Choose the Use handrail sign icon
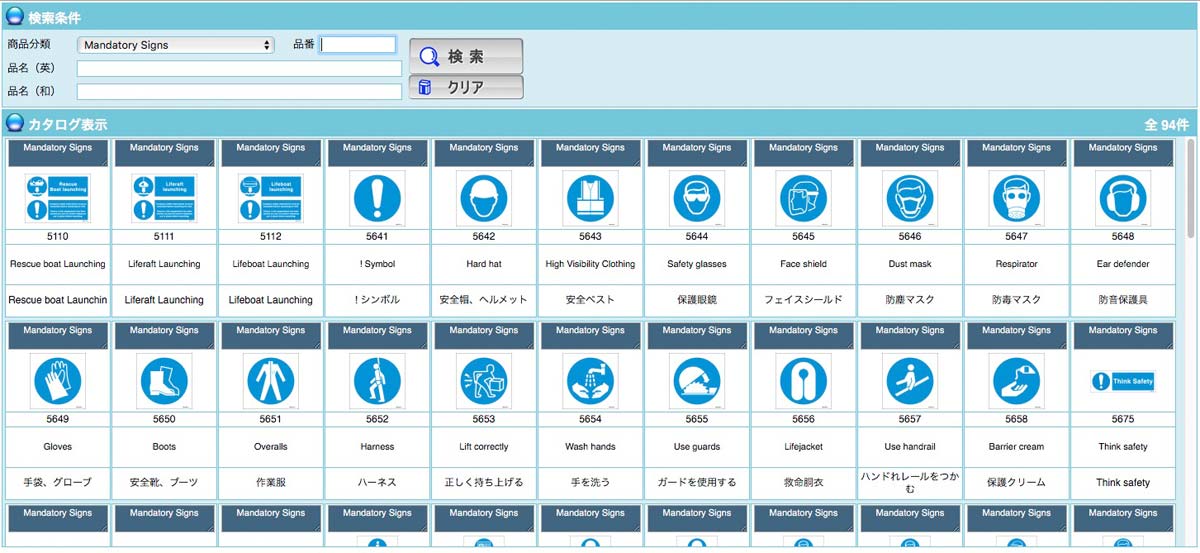 910,381
